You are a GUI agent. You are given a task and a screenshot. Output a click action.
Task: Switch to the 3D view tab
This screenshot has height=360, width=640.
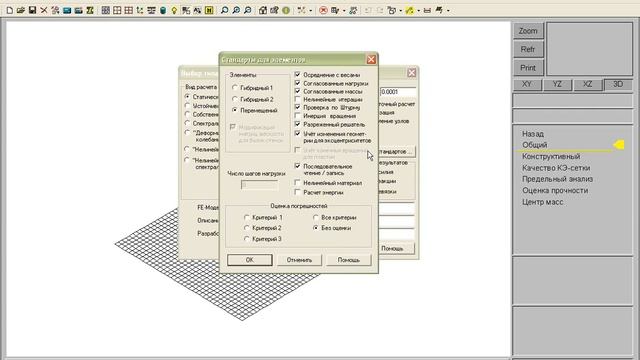[618, 84]
